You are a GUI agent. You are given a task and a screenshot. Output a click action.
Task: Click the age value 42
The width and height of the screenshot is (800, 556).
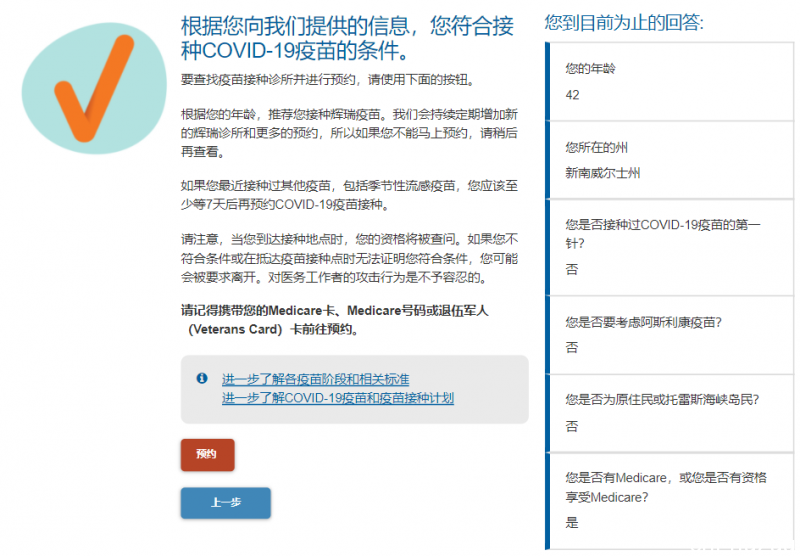pyautogui.click(x=572, y=95)
